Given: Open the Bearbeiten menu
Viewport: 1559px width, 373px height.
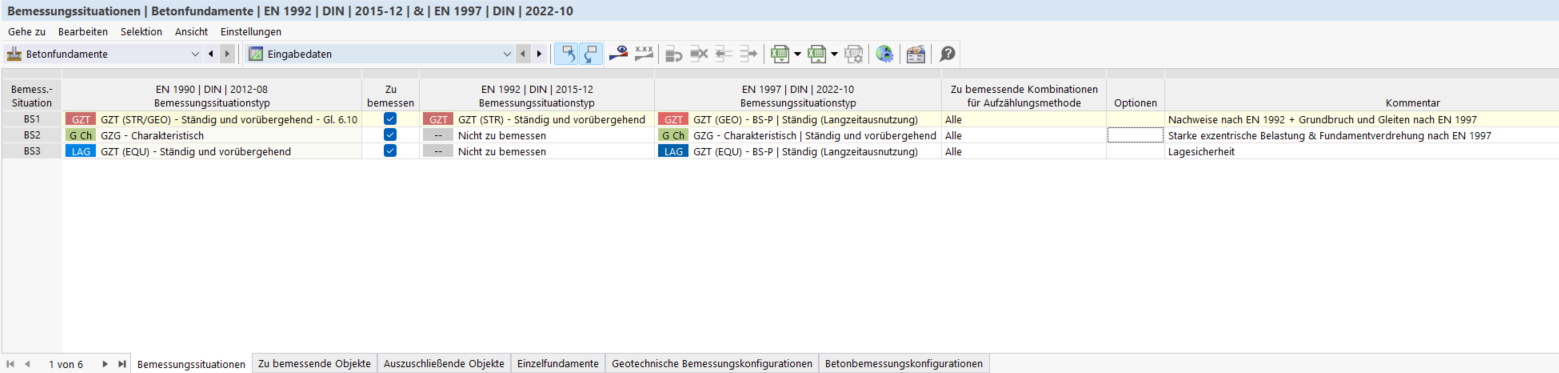Looking at the screenshot, I should pyautogui.click(x=83, y=32).
